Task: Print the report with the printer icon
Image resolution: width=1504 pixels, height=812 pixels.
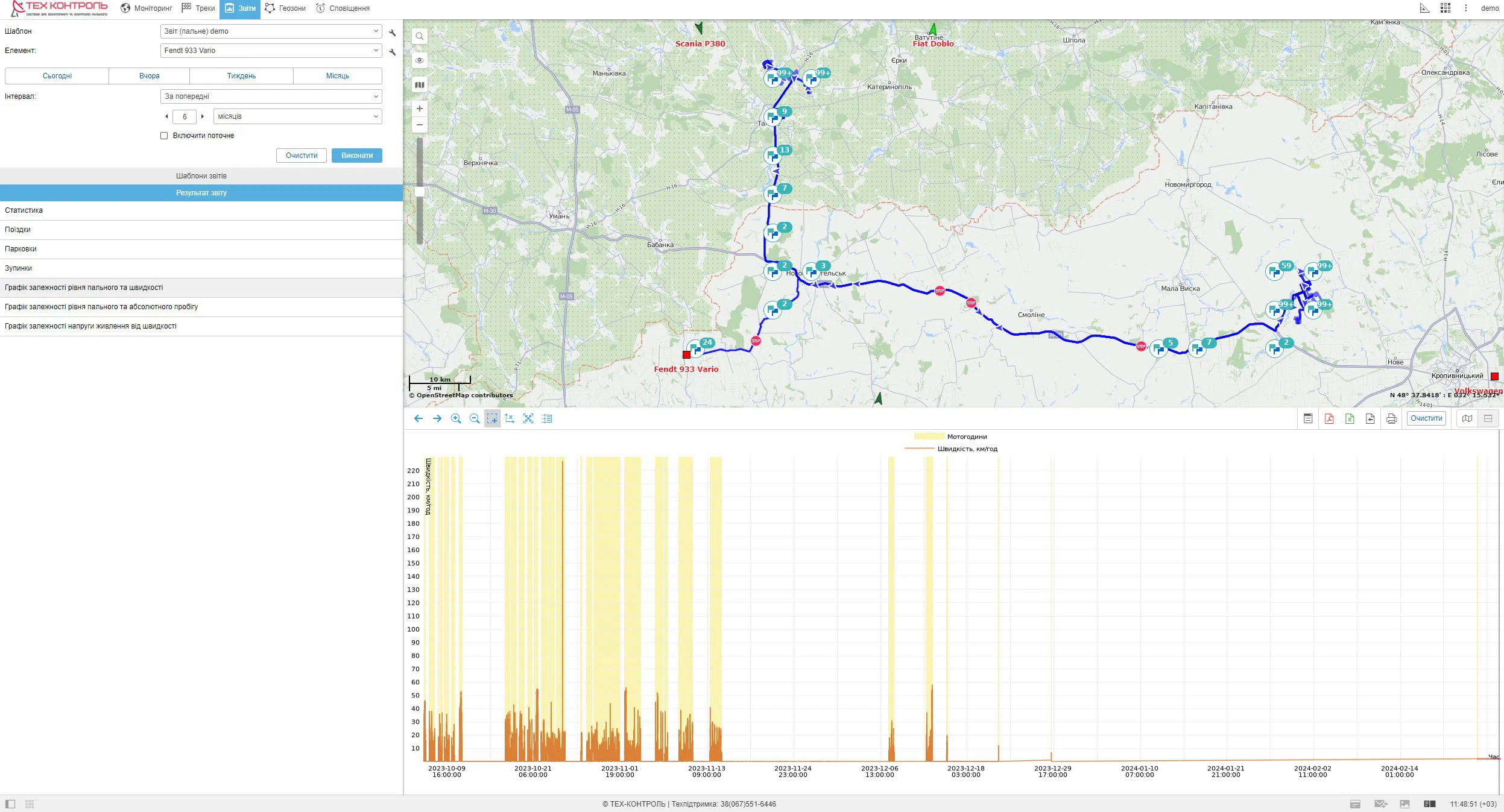Action: coord(1391,418)
